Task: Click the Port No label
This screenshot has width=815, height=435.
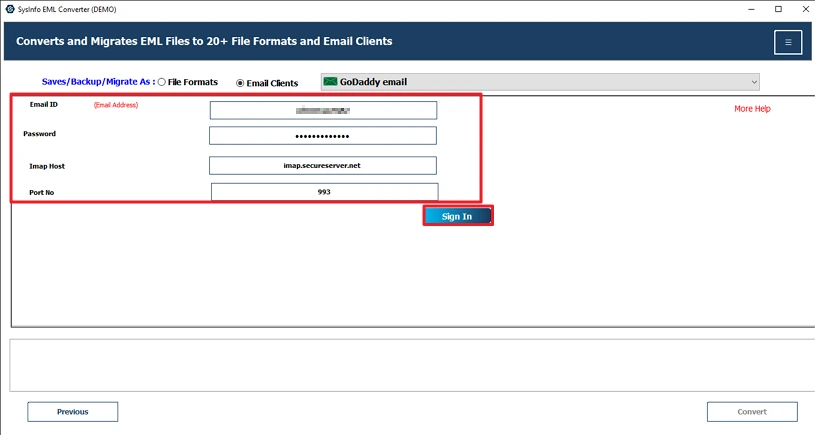Action: (42, 192)
